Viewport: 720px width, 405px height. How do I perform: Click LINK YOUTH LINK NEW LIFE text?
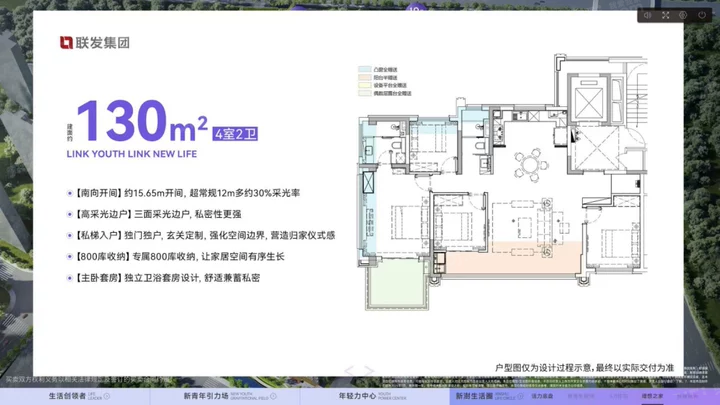tap(132, 154)
